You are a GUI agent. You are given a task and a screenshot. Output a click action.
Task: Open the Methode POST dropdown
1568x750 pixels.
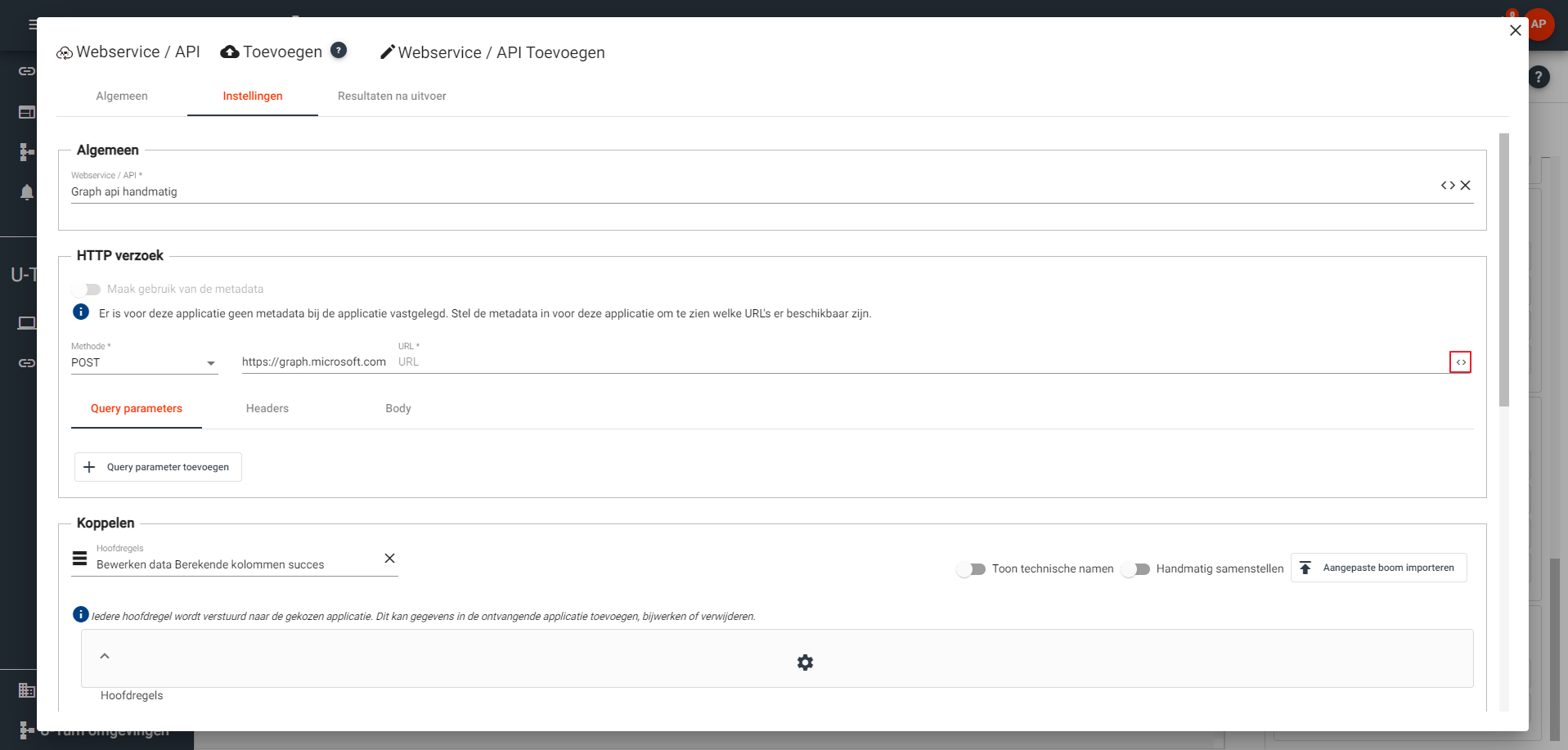point(144,363)
